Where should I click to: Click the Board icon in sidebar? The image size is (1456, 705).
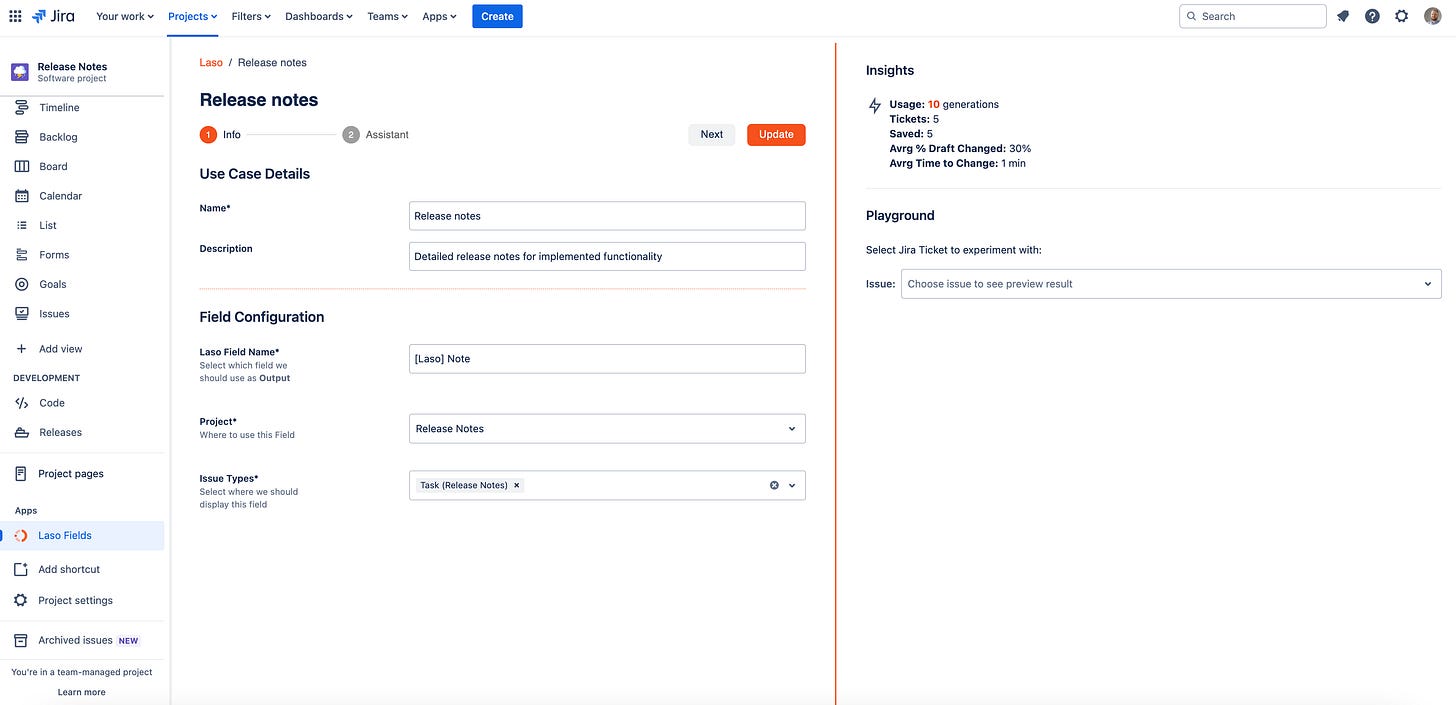click(x=21, y=166)
